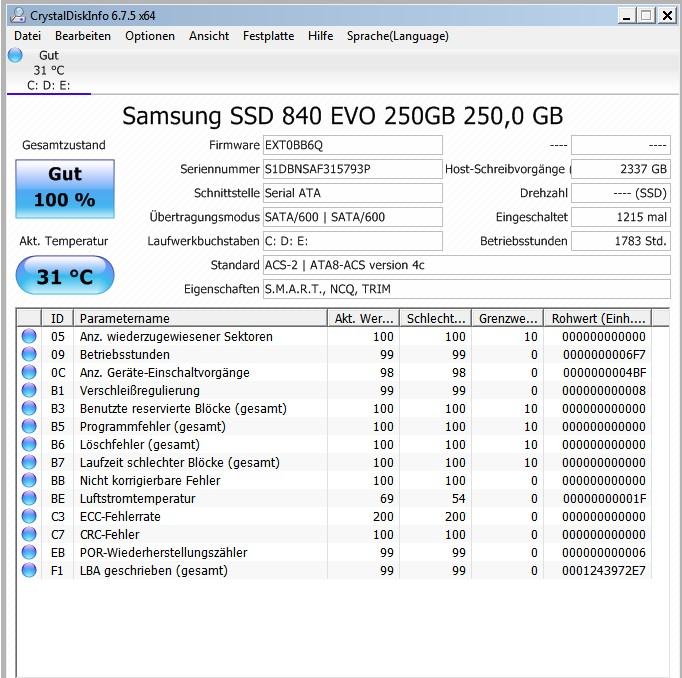Viewport: 682px width, 678px height.
Task: Click the ID column header
Action: [57, 318]
